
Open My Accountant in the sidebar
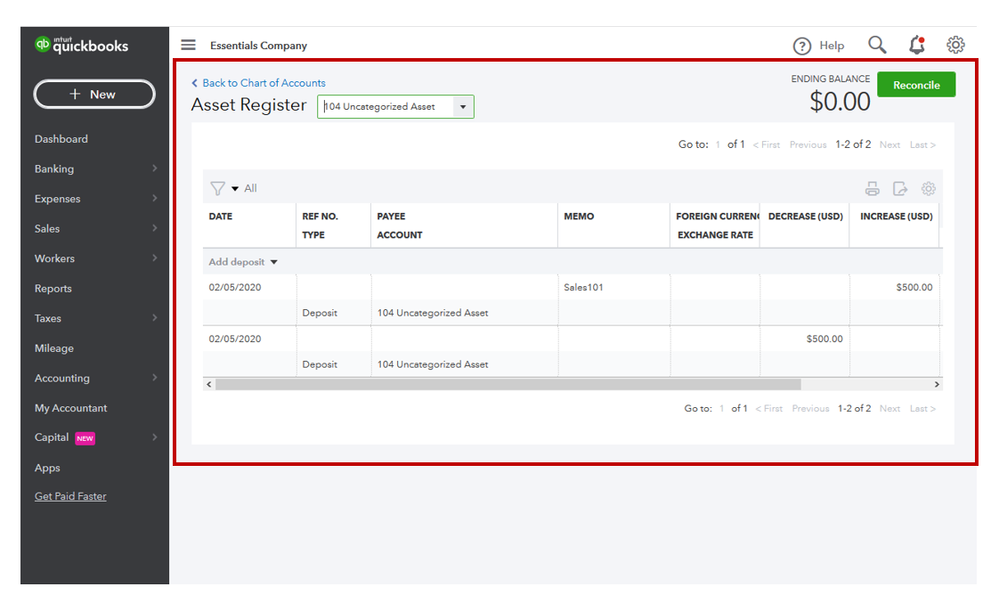(71, 408)
